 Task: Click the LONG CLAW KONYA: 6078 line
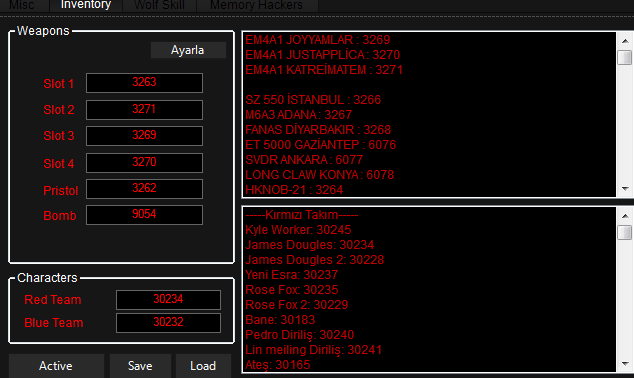pos(319,175)
